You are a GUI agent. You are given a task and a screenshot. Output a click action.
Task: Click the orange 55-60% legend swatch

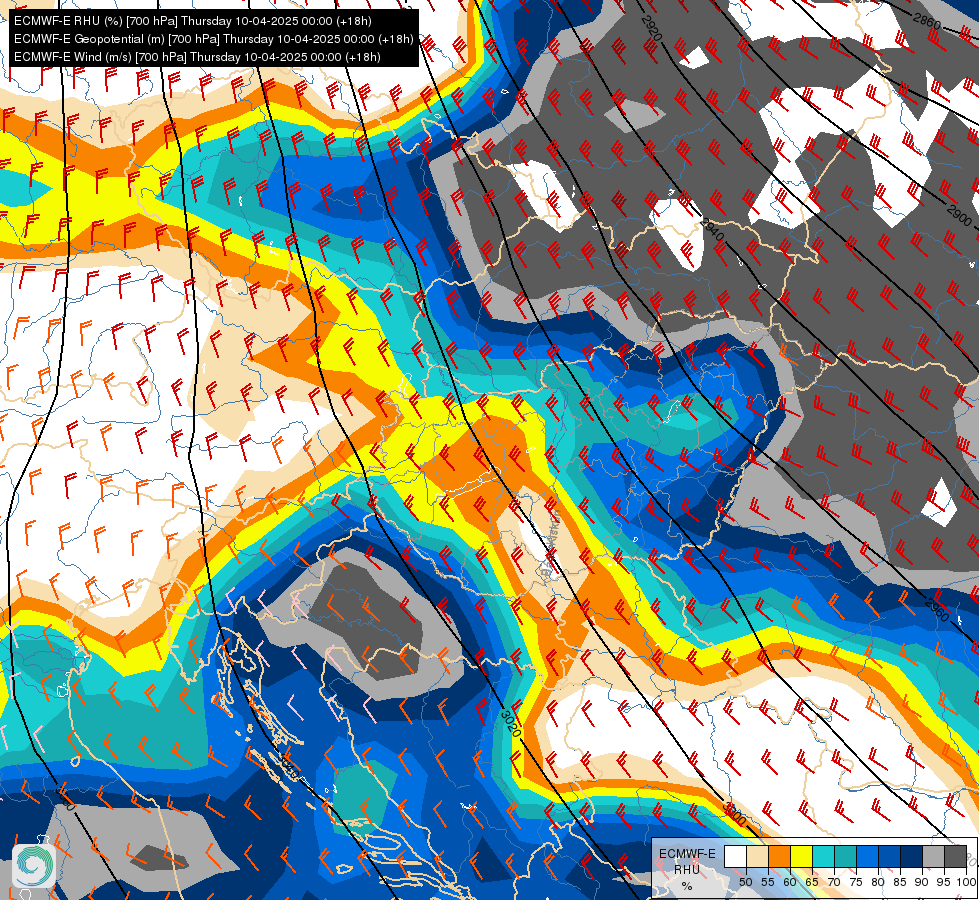[779, 856]
